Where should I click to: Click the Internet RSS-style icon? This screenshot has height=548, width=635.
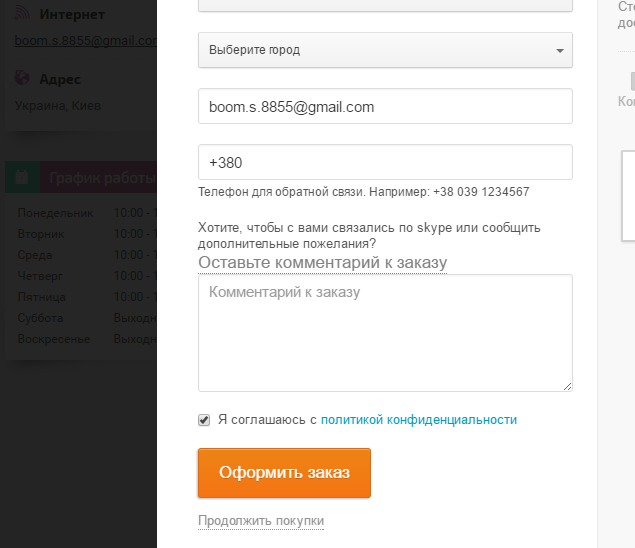[22, 13]
